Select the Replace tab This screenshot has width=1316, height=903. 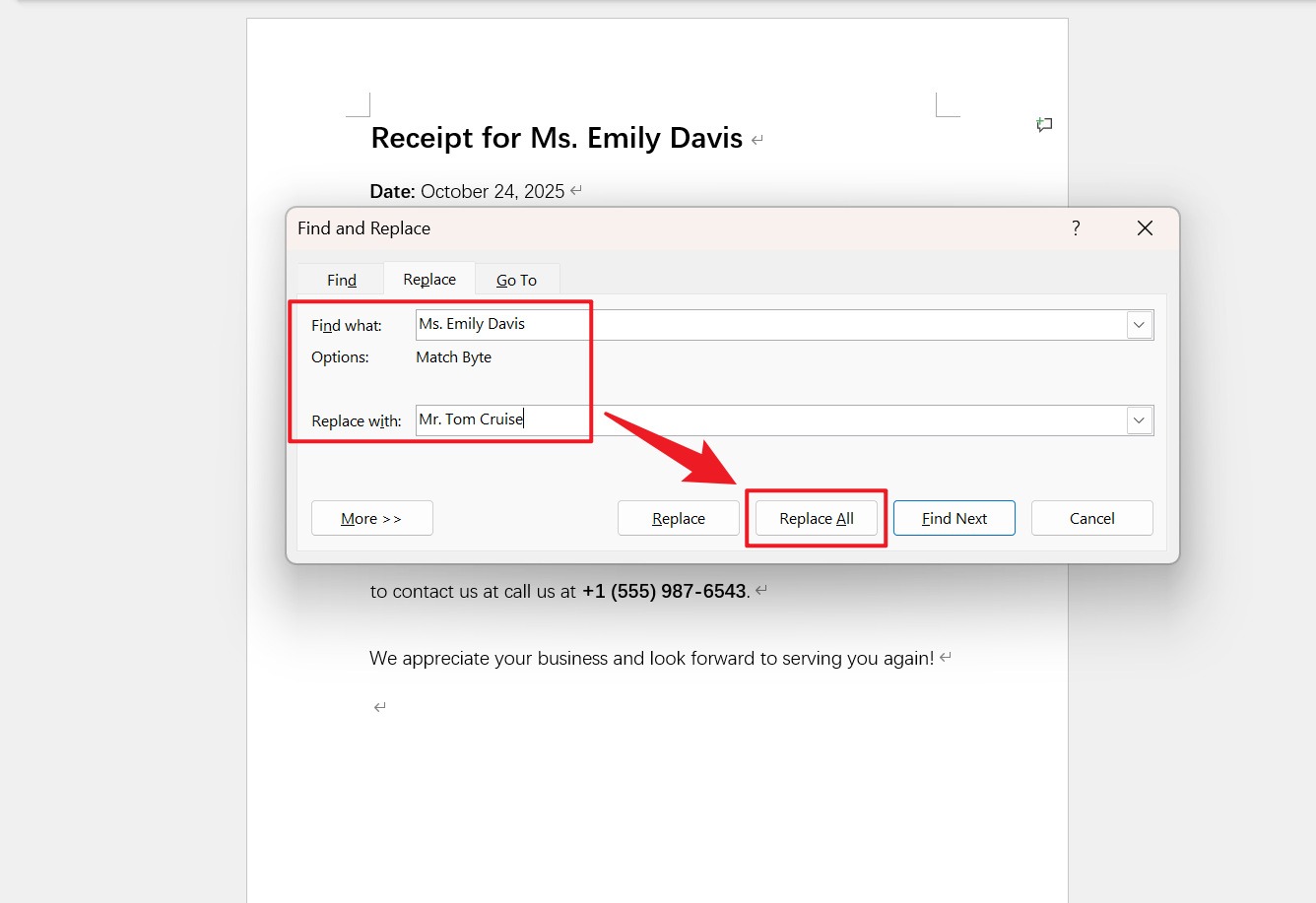tap(429, 280)
